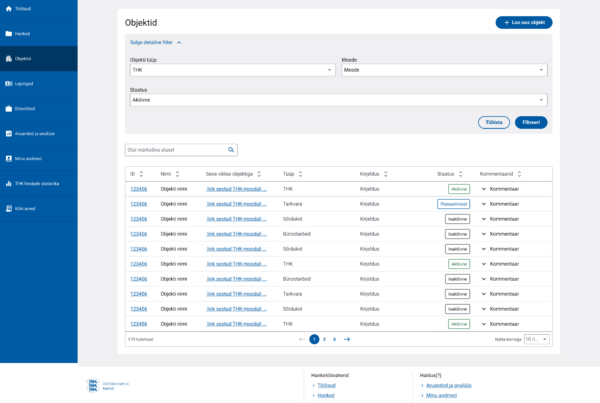600x403 pixels.
Task: Sort the table by ID column
Action: click(x=143, y=174)
